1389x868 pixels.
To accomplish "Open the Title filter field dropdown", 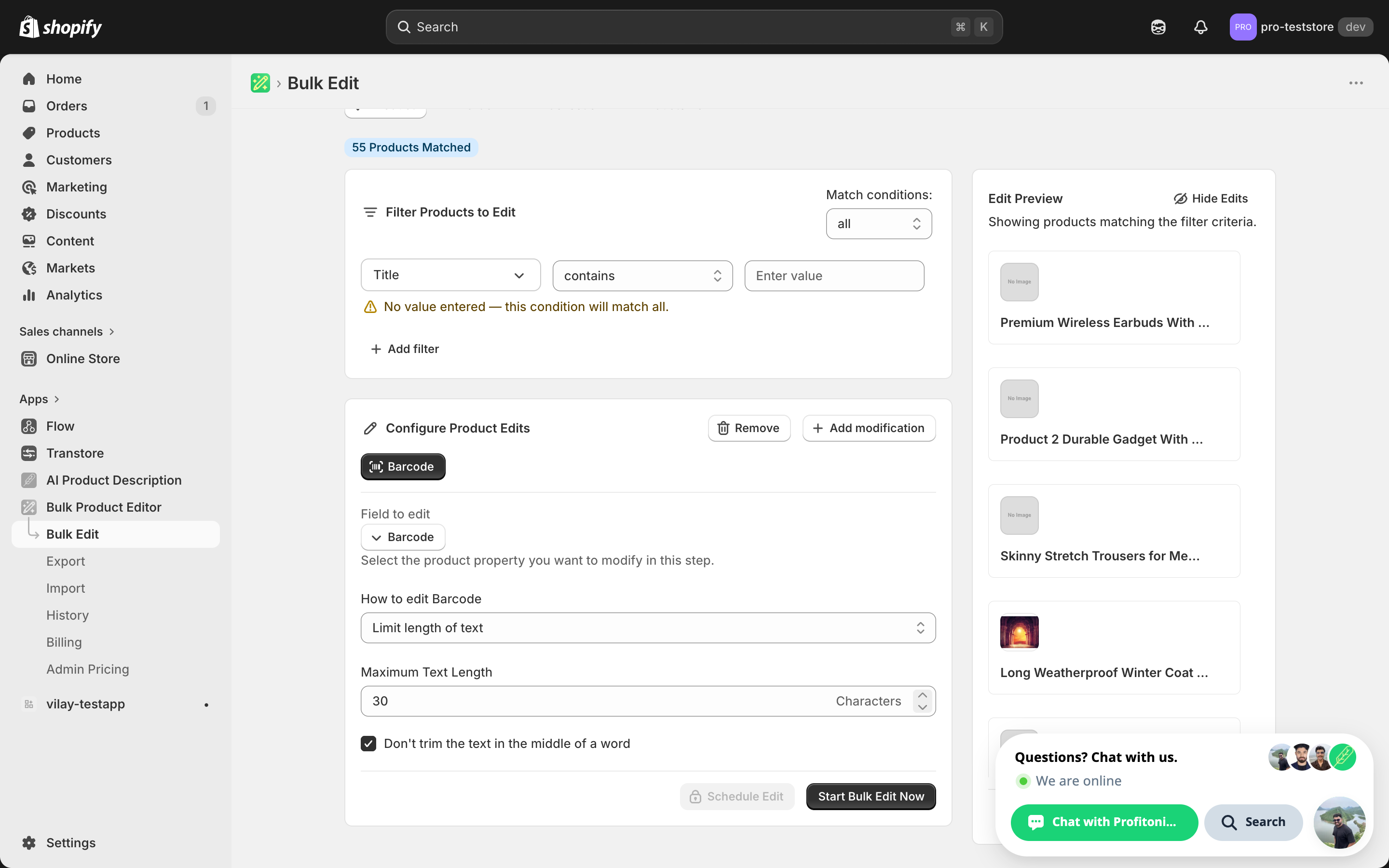I will [450, 275].
